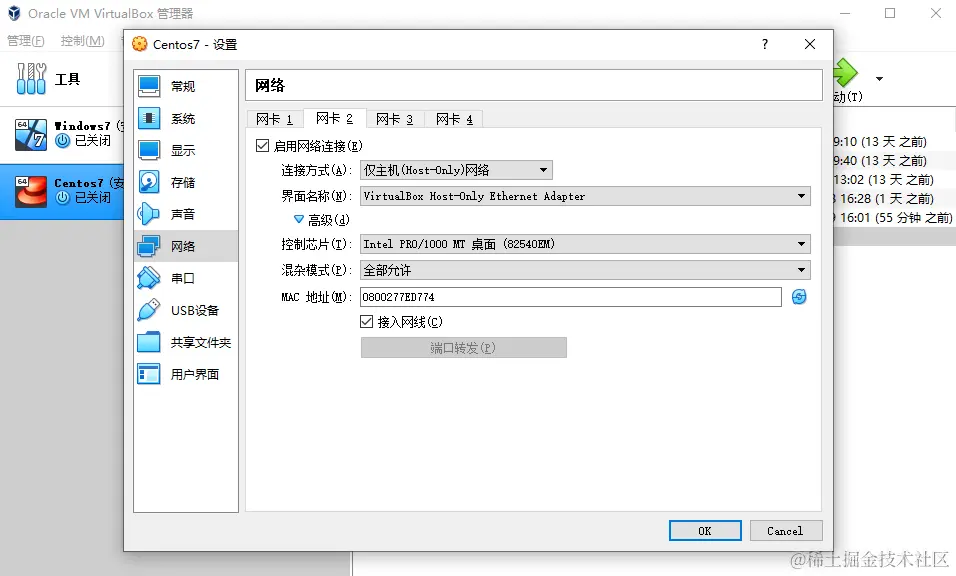Select the Centos7 VM in manager list
Viewport: 956px width, 576px height.
[x=62, y=191]
